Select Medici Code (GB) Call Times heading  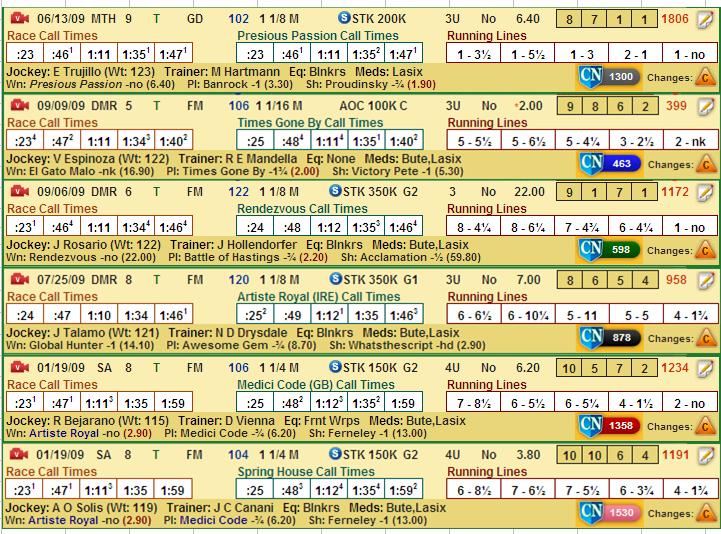pos(315,385)
